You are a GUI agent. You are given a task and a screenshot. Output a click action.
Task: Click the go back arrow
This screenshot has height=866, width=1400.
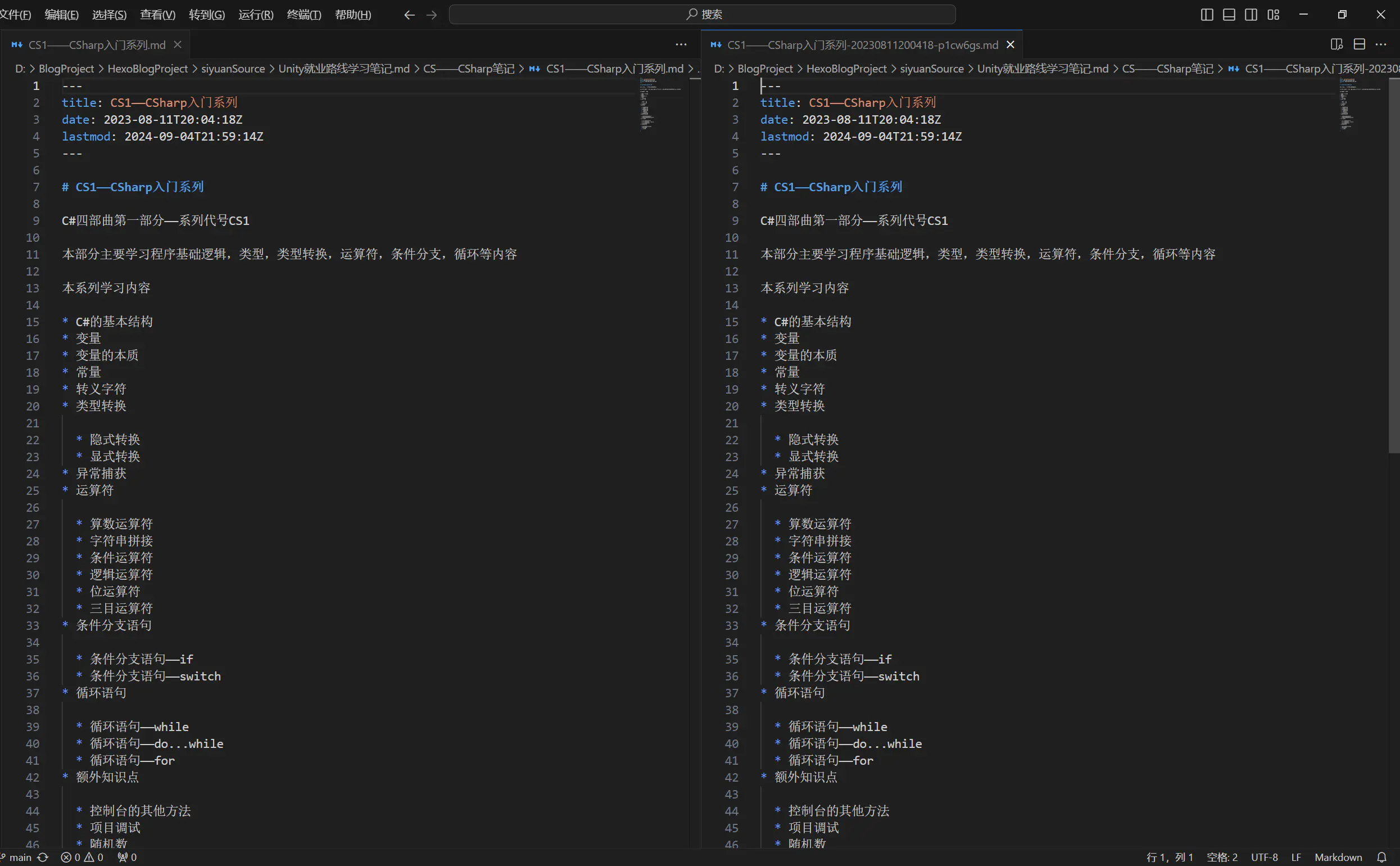pyautogui.click(x=409, y=15)
